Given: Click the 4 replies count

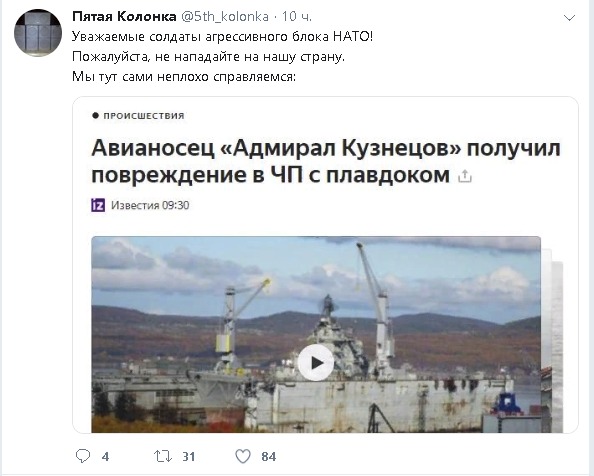Looking at the screenshot, I should (105, 457).
